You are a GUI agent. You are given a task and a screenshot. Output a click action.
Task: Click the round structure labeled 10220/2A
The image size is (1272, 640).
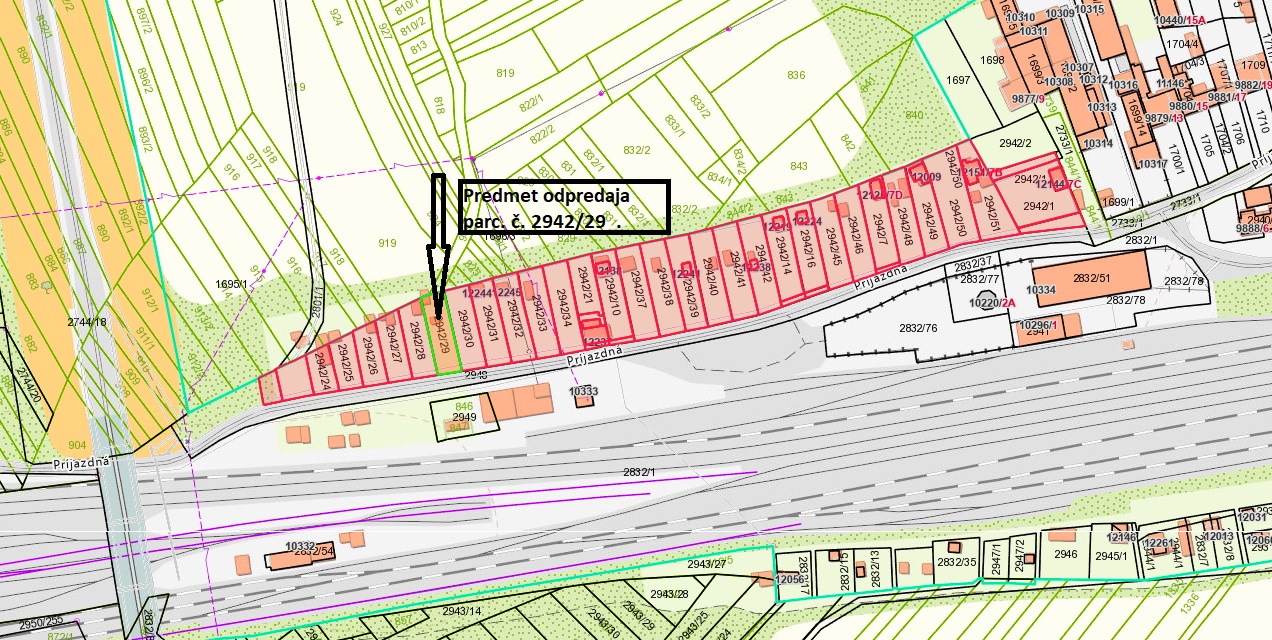pyautogui.click(x=989, y=304)
